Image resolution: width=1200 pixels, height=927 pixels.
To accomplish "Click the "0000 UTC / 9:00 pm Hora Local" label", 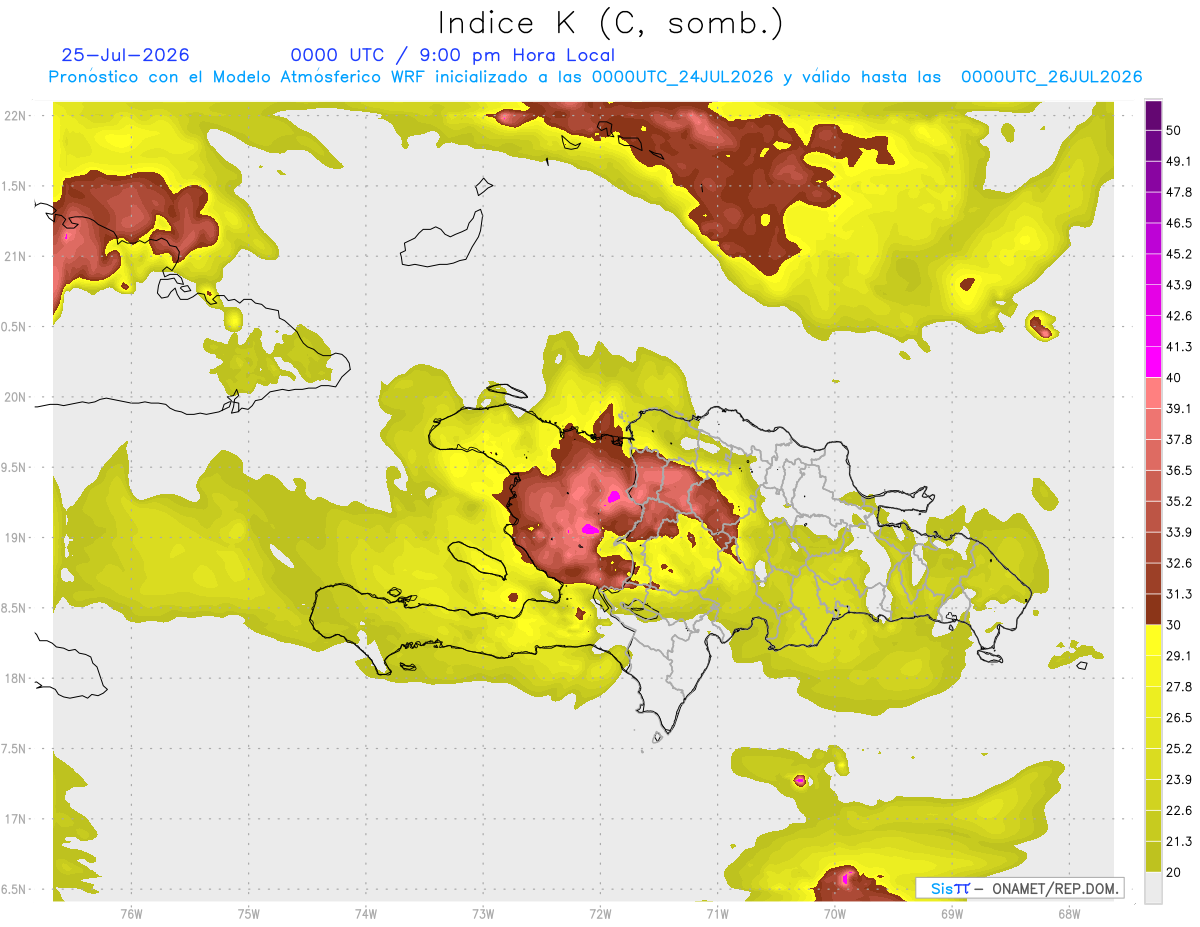I will click(x=453, y=55).
